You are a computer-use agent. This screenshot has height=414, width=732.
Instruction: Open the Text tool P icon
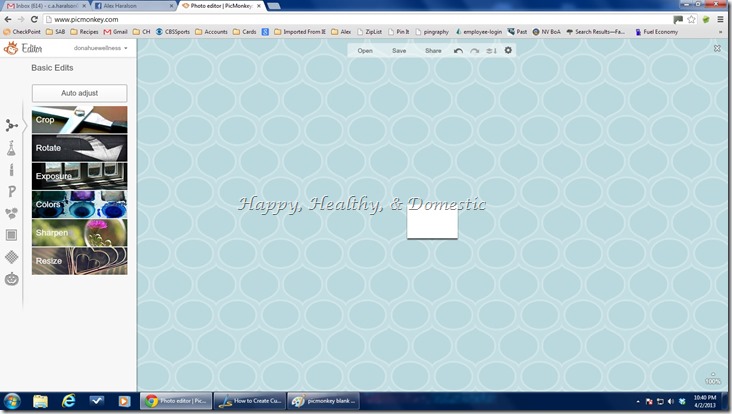pos(12,191)
